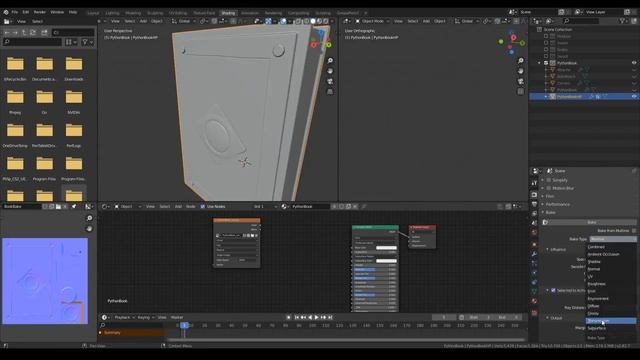Create new folder in file browser
Image resolution: width=640 pixels, height=360 pixels.
coord(44,32)
